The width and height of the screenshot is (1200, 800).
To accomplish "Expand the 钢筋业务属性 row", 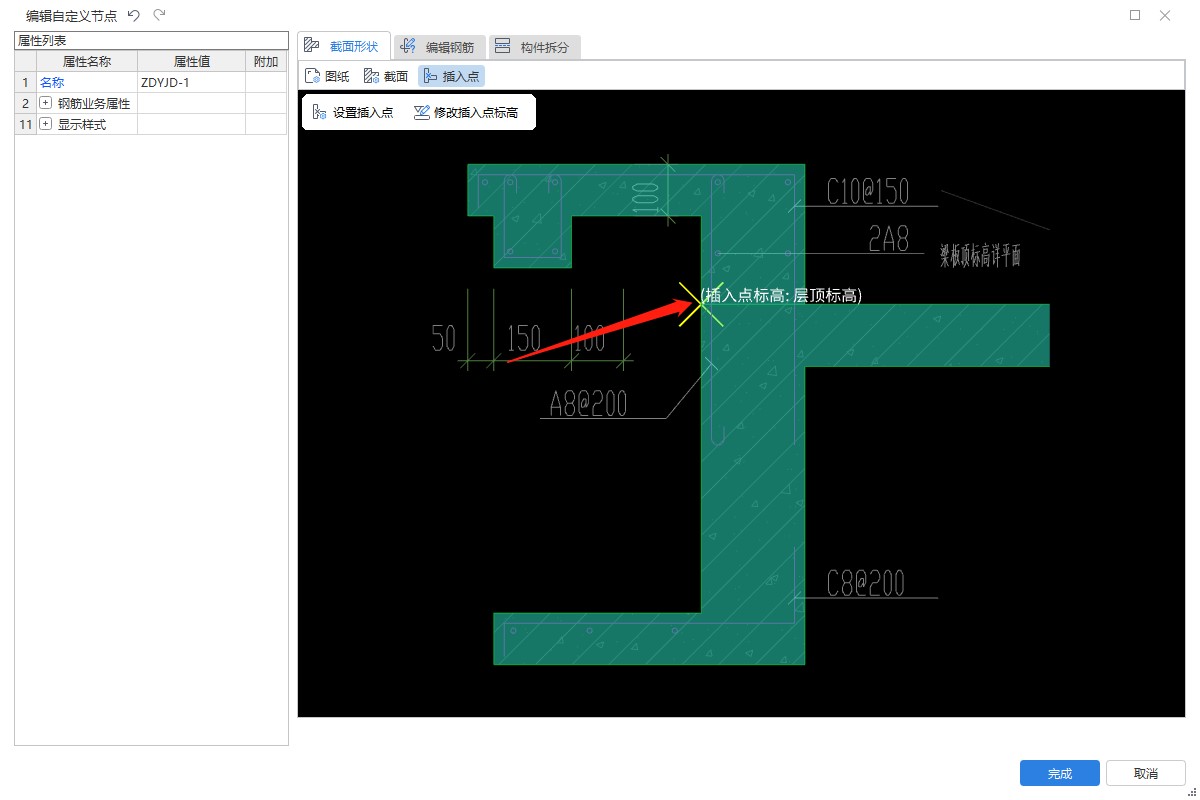I will [x=46, y=103].
